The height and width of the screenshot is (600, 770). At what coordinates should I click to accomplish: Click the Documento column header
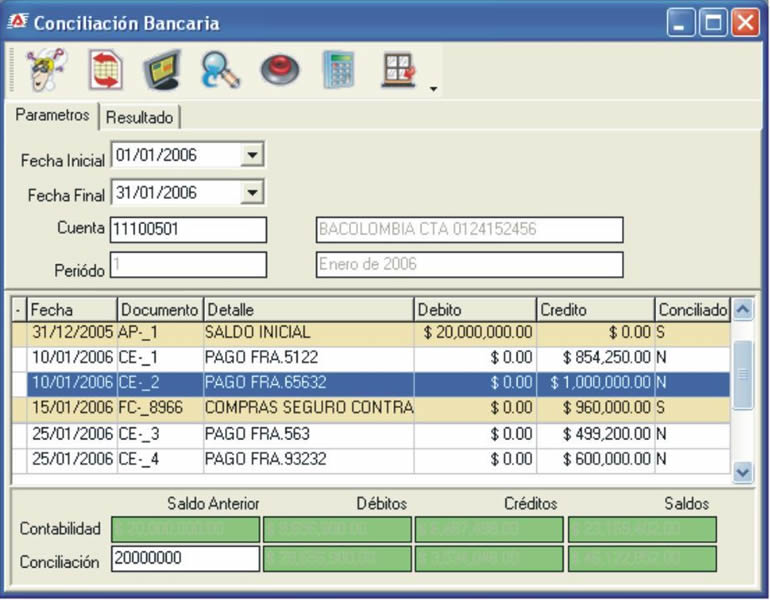pyautogui.click(x=160, y=310)
